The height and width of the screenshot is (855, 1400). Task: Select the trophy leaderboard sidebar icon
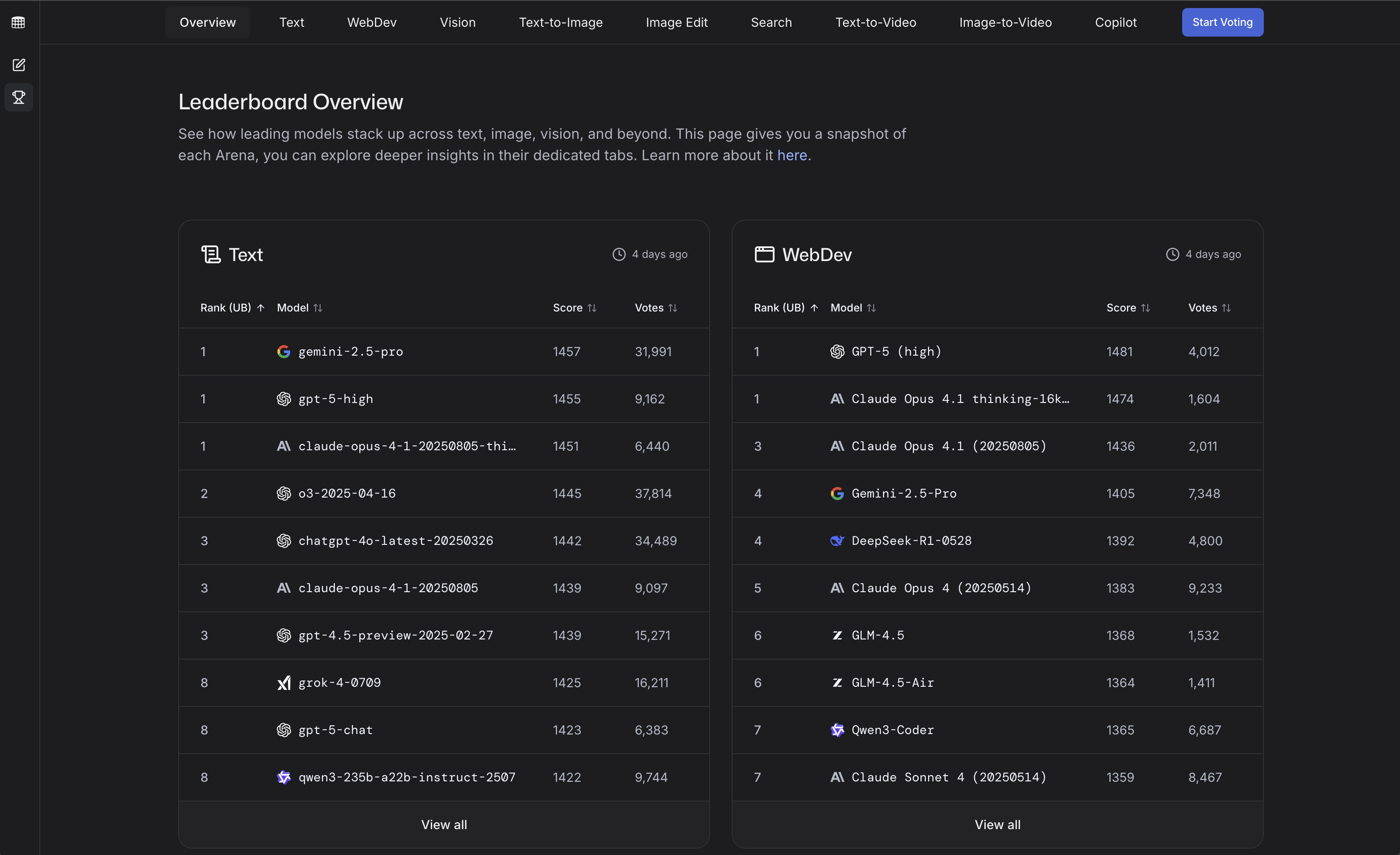19,97
